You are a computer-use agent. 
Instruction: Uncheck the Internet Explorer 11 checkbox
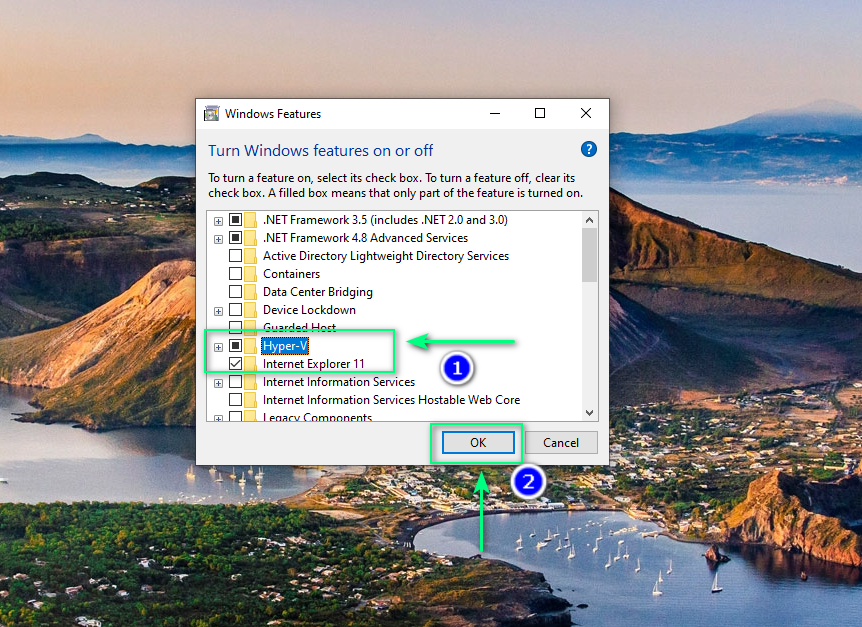point(235,364)
